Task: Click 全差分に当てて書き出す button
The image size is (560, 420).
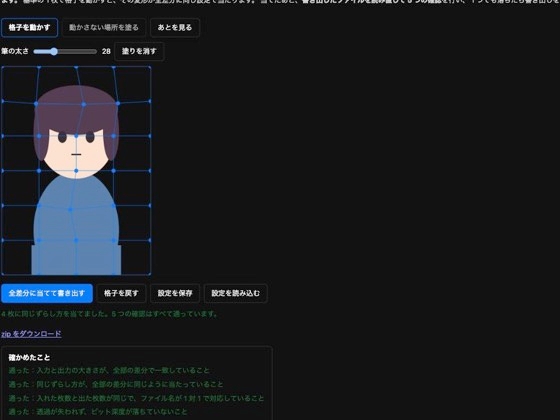Action: coord(47,293)
